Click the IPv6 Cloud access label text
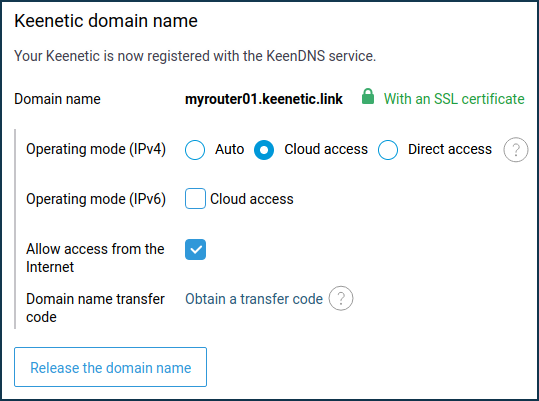 (x=252, y=199)
